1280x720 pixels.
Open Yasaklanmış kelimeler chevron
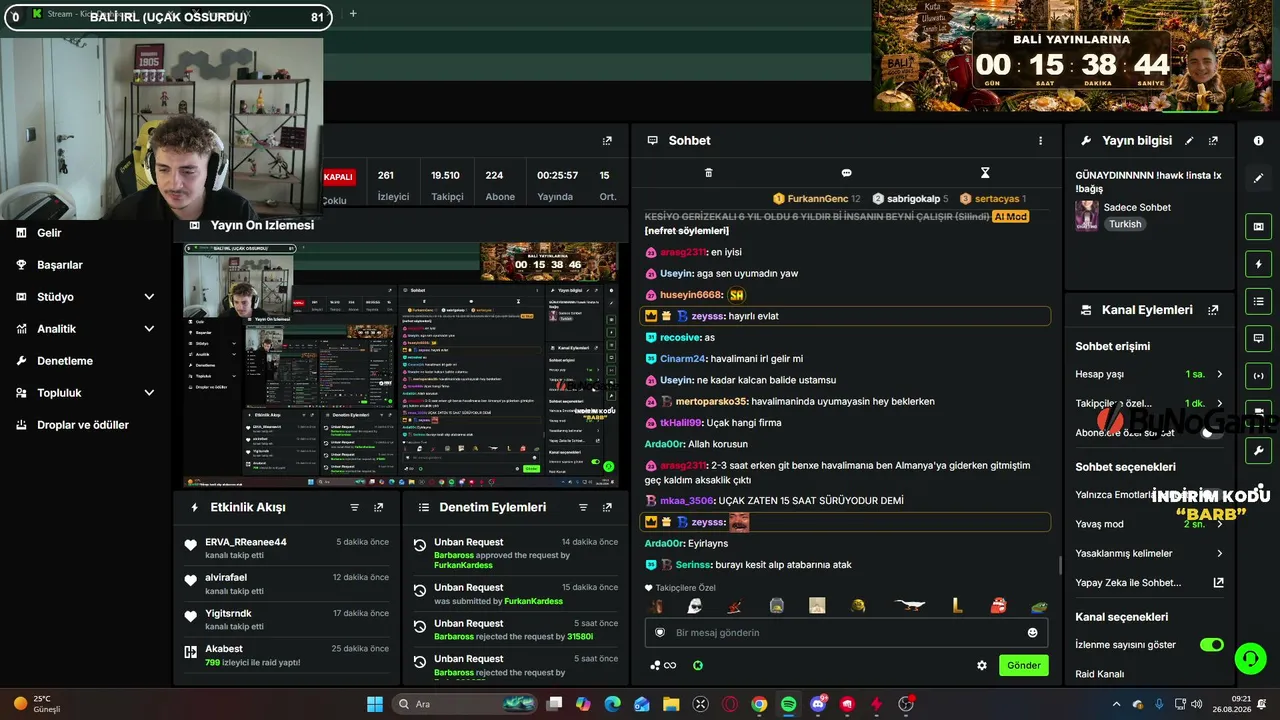[1220, 553]
